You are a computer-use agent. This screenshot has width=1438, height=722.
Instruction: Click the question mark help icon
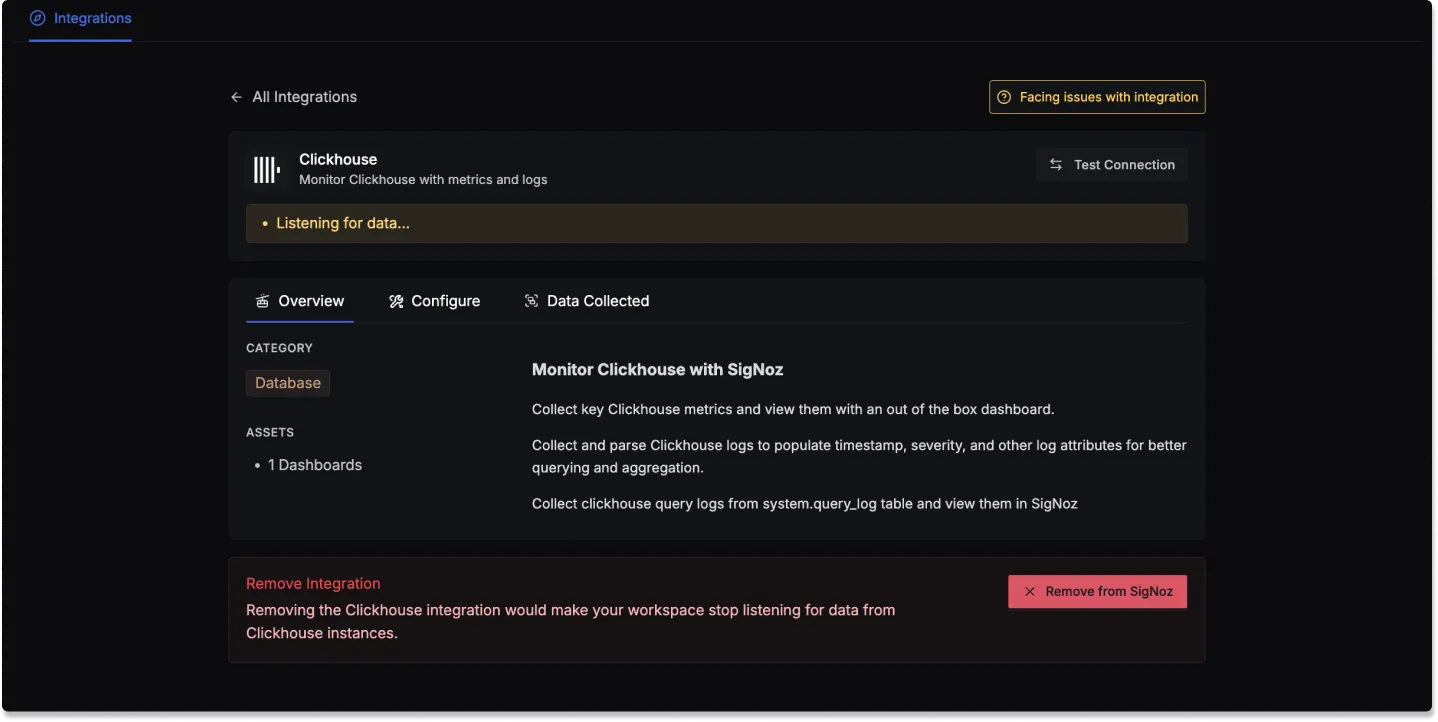click(1004, 97)
